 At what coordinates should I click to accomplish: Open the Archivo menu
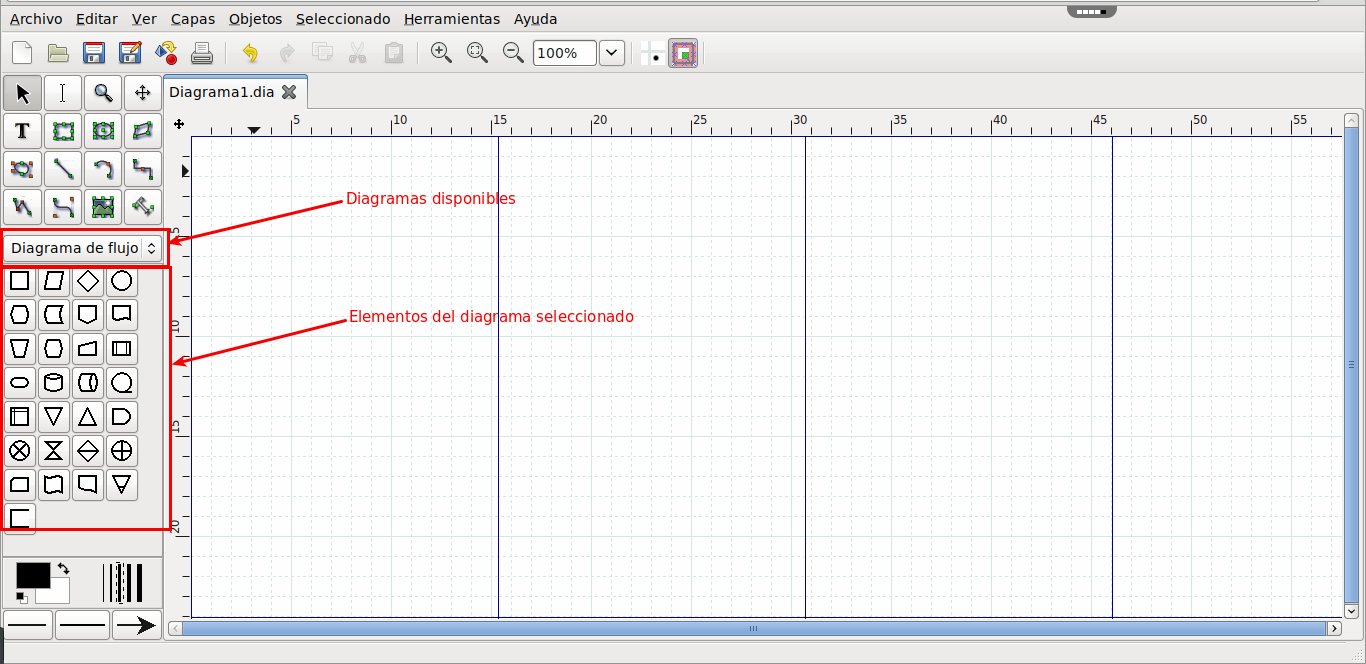tap(35, 19)
